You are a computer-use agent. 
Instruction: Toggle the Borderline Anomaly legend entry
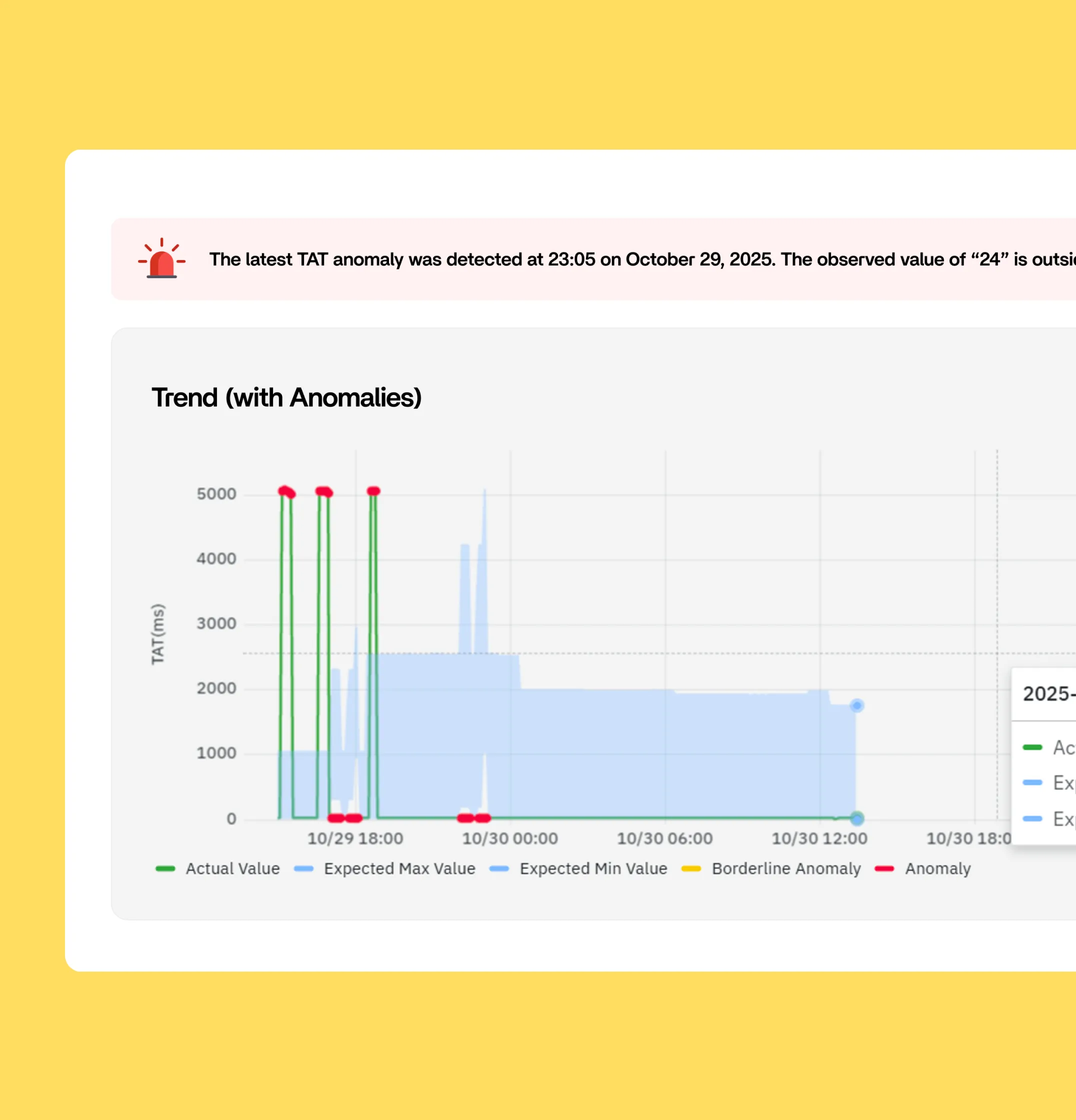click(785, 868)
